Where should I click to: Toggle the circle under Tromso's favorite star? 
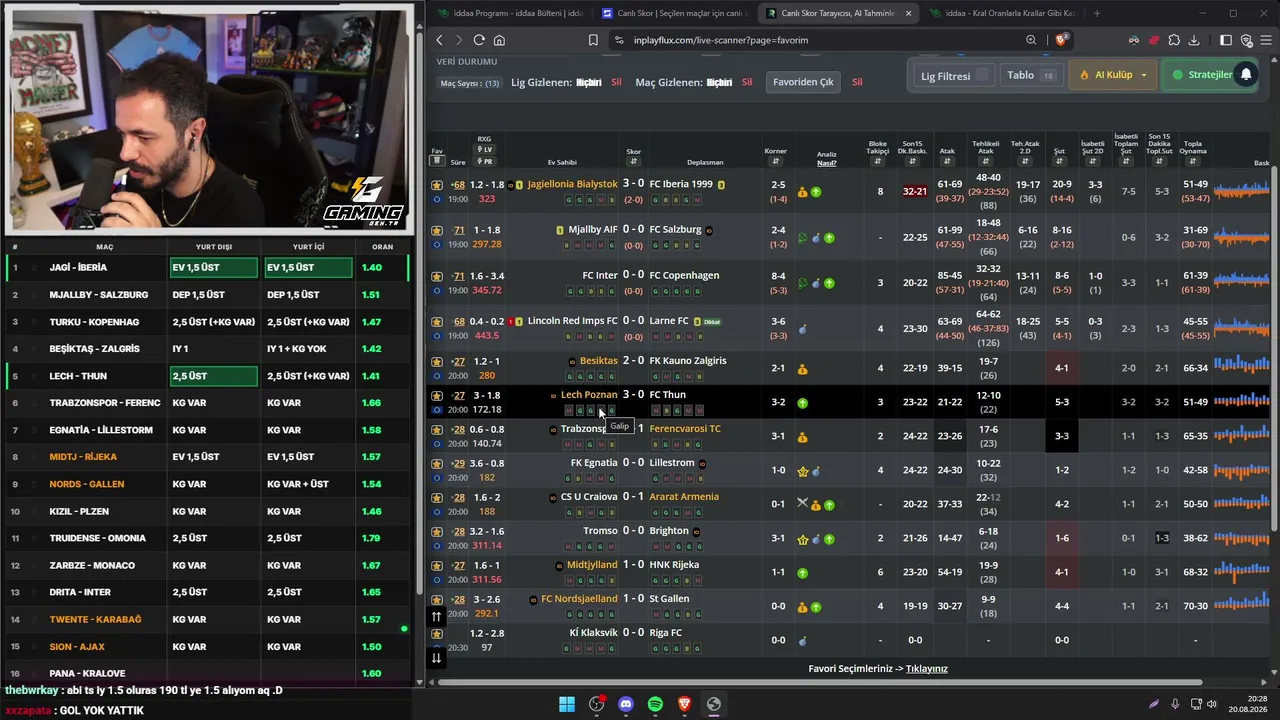point(437,545)
